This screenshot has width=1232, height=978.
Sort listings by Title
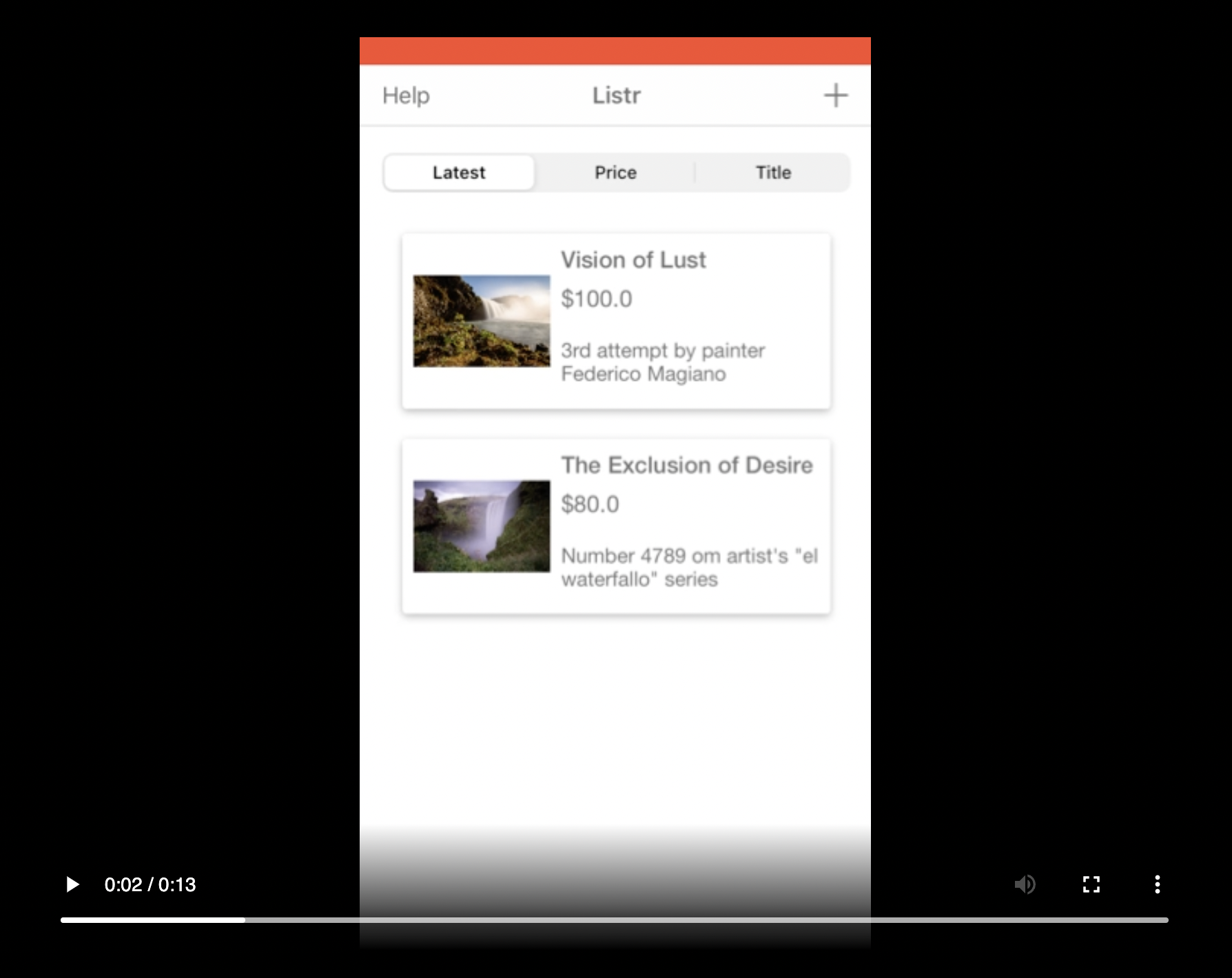pos(773,172)
